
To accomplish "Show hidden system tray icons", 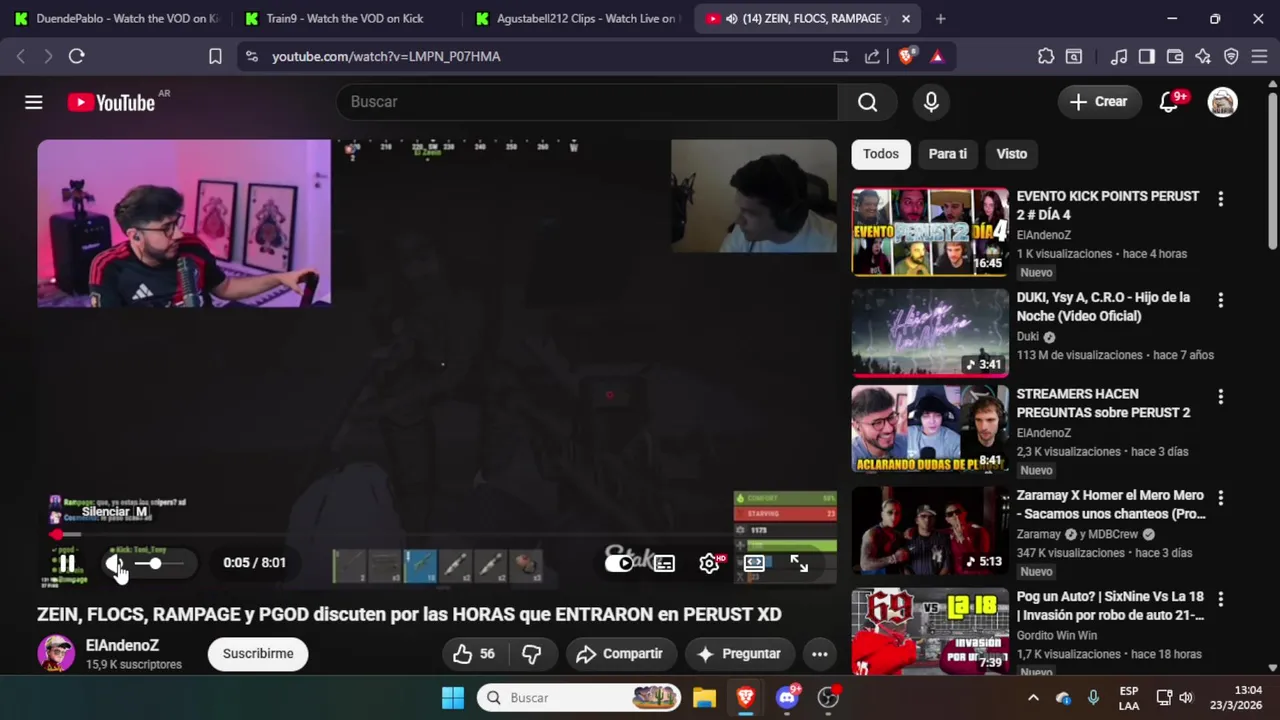I will [x=1033, y=697].
